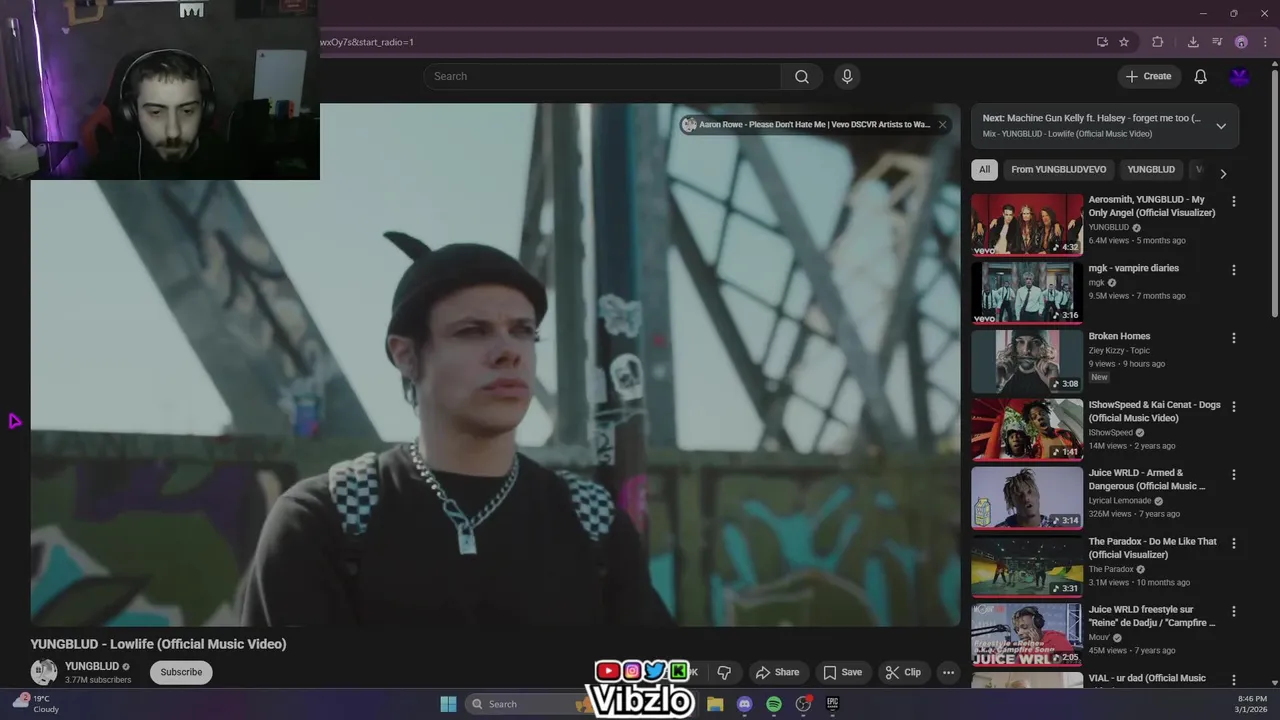Open options for the Dogs video
1280x720 pixels.
1234,406
